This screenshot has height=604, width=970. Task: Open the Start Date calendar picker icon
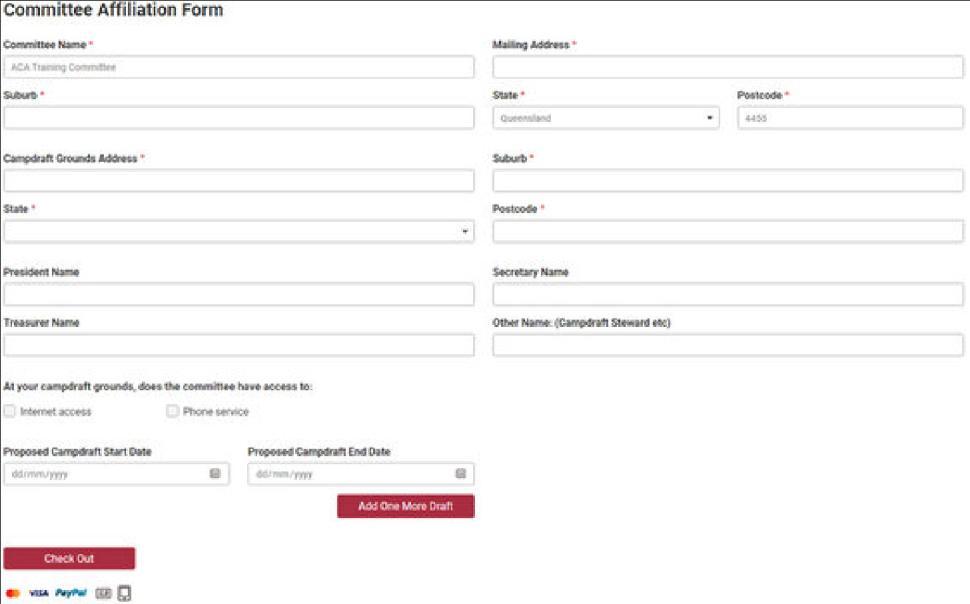point(215,474)
